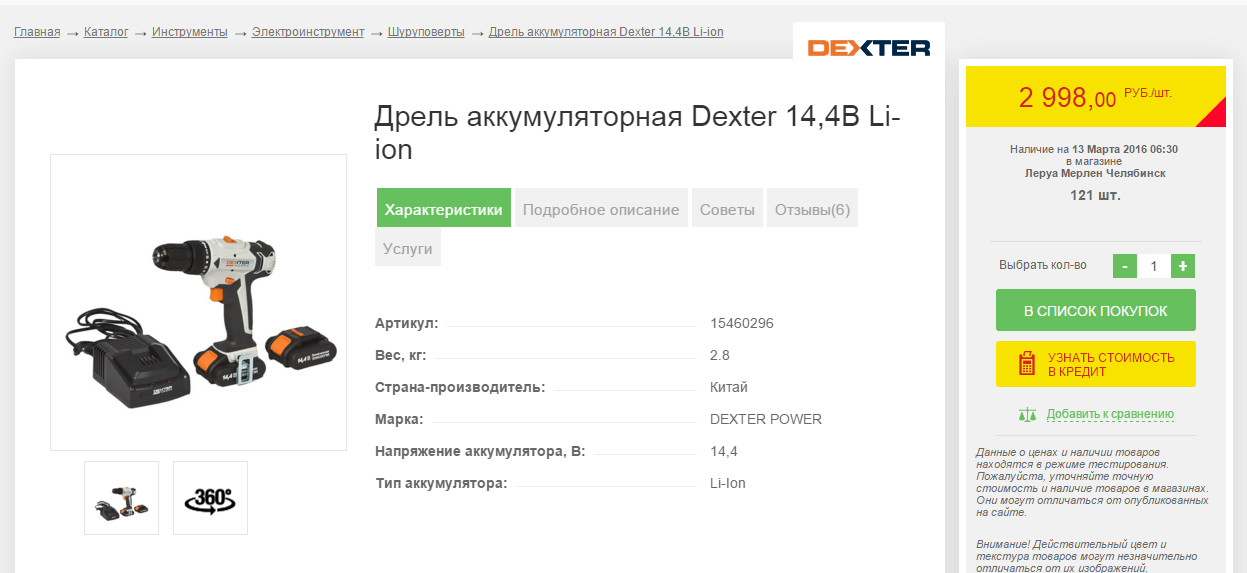Click the stock count 121 шт.
Image resolution: width=1247 pixels, height=573 pixels.
pyautogui.click(x=1095, y=195)
